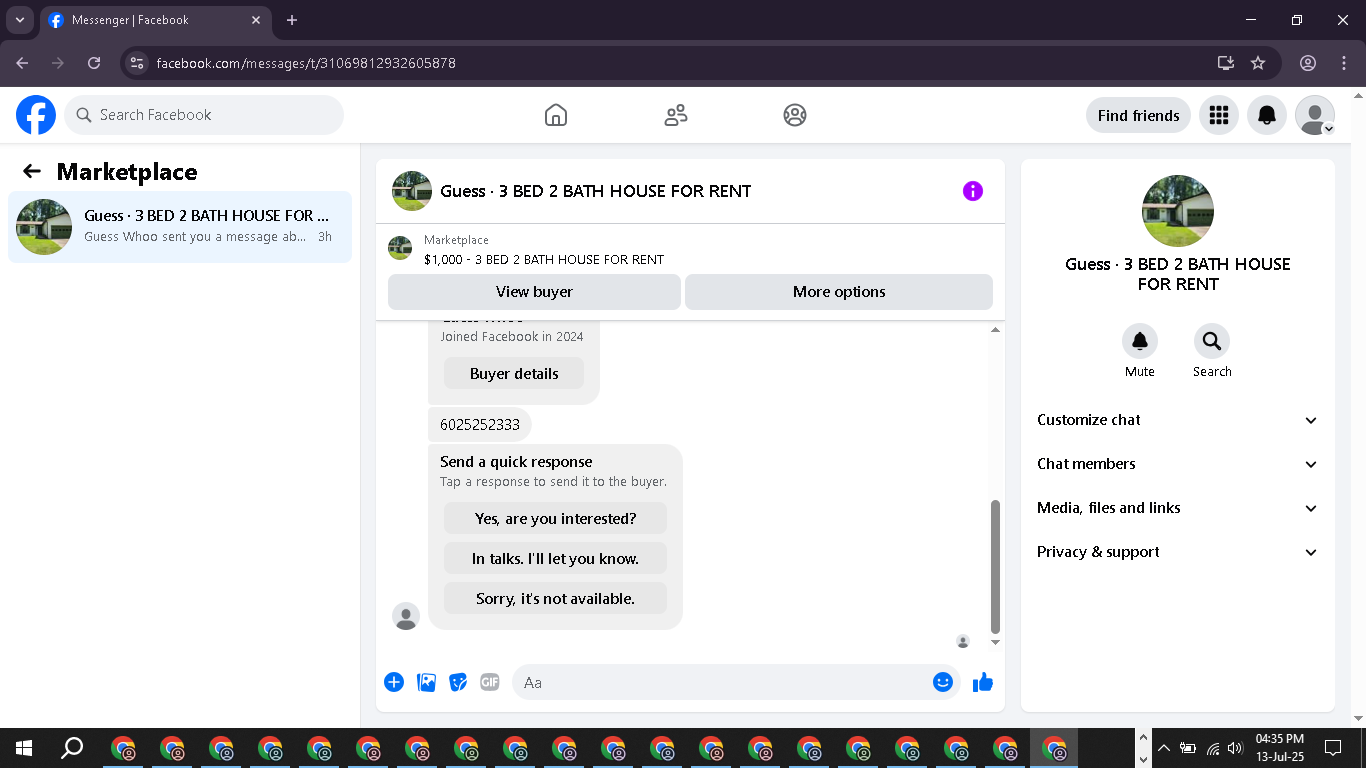Expand Privacy & support section

[1178, 552]
